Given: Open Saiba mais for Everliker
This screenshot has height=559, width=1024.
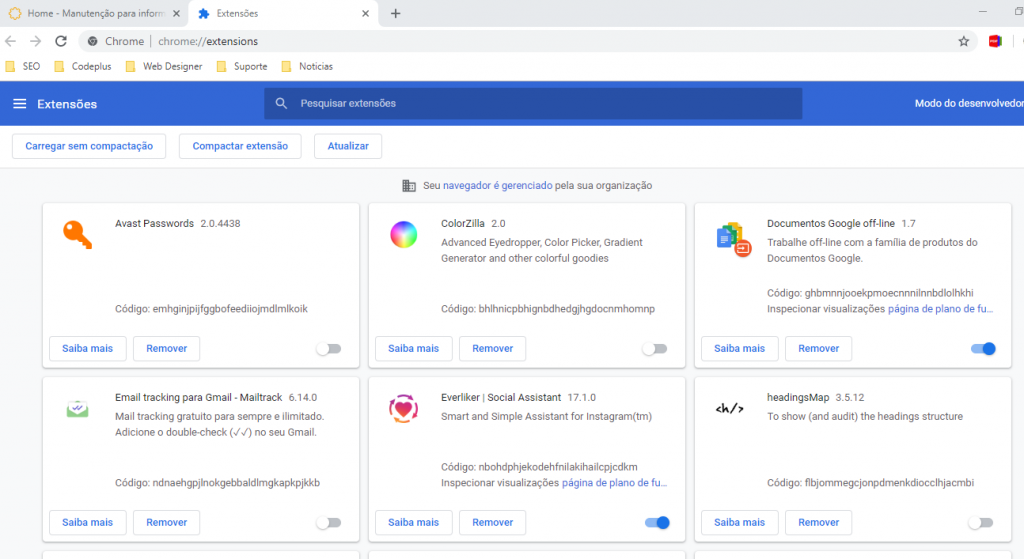Looking at the screenshot, I should click(x=413, y=522).
